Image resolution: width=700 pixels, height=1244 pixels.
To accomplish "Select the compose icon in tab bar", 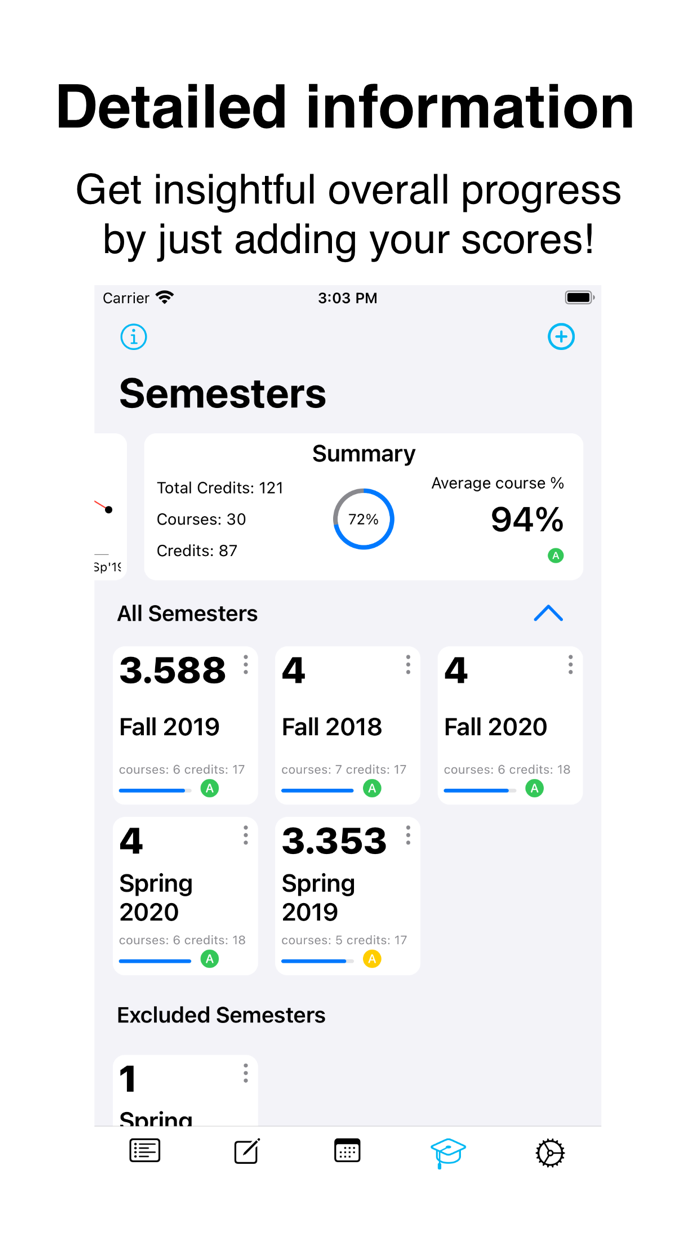I will point(245,1150).
